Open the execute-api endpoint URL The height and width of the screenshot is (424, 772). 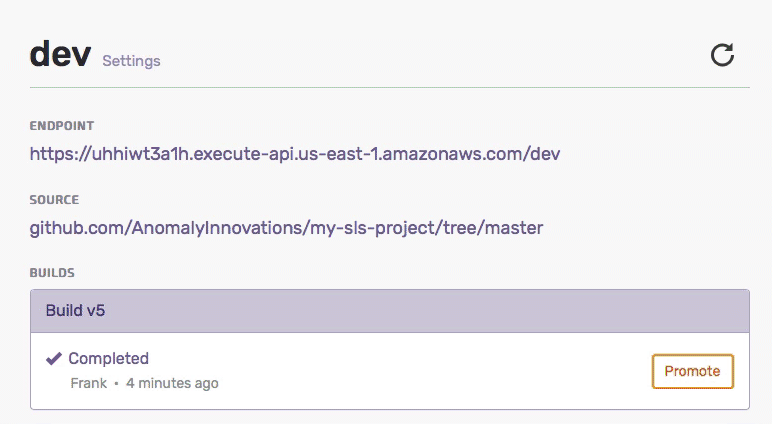(x=295, y=154)
